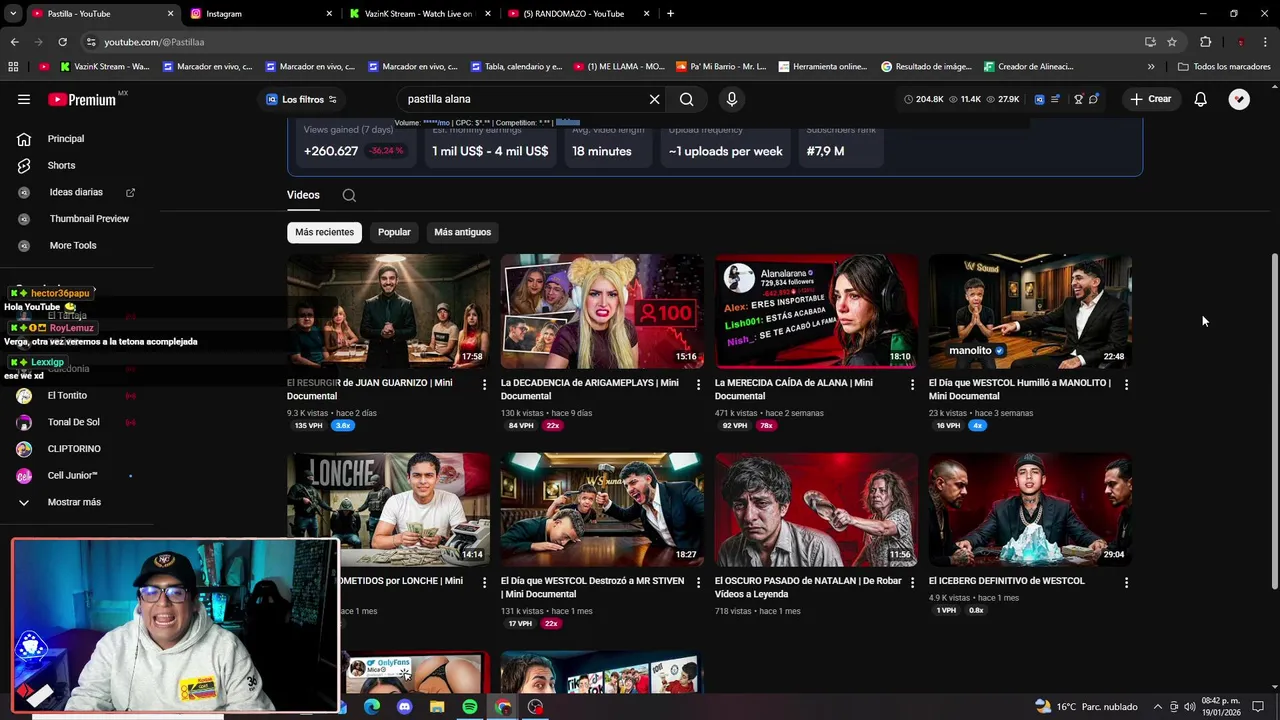Open options for NATALAN video
Viewport: 1280px width, 720px height.
pyautogui.click(x=912, y=582)
